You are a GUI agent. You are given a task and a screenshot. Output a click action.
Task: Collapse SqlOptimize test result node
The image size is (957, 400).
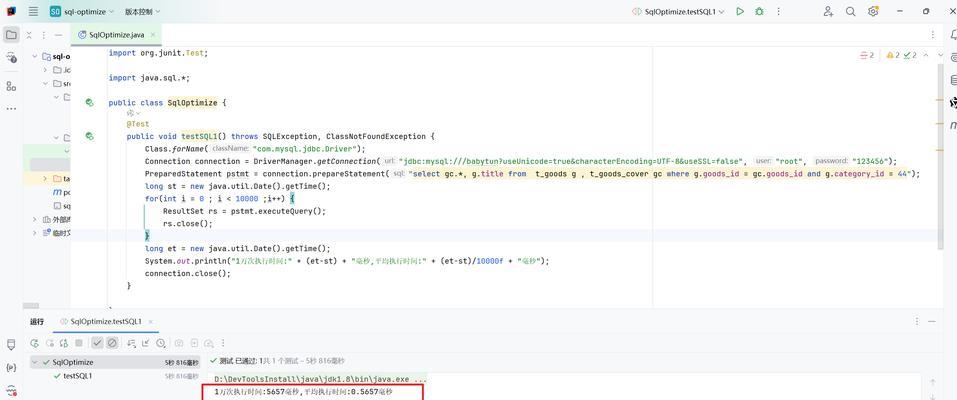point(35,362)
